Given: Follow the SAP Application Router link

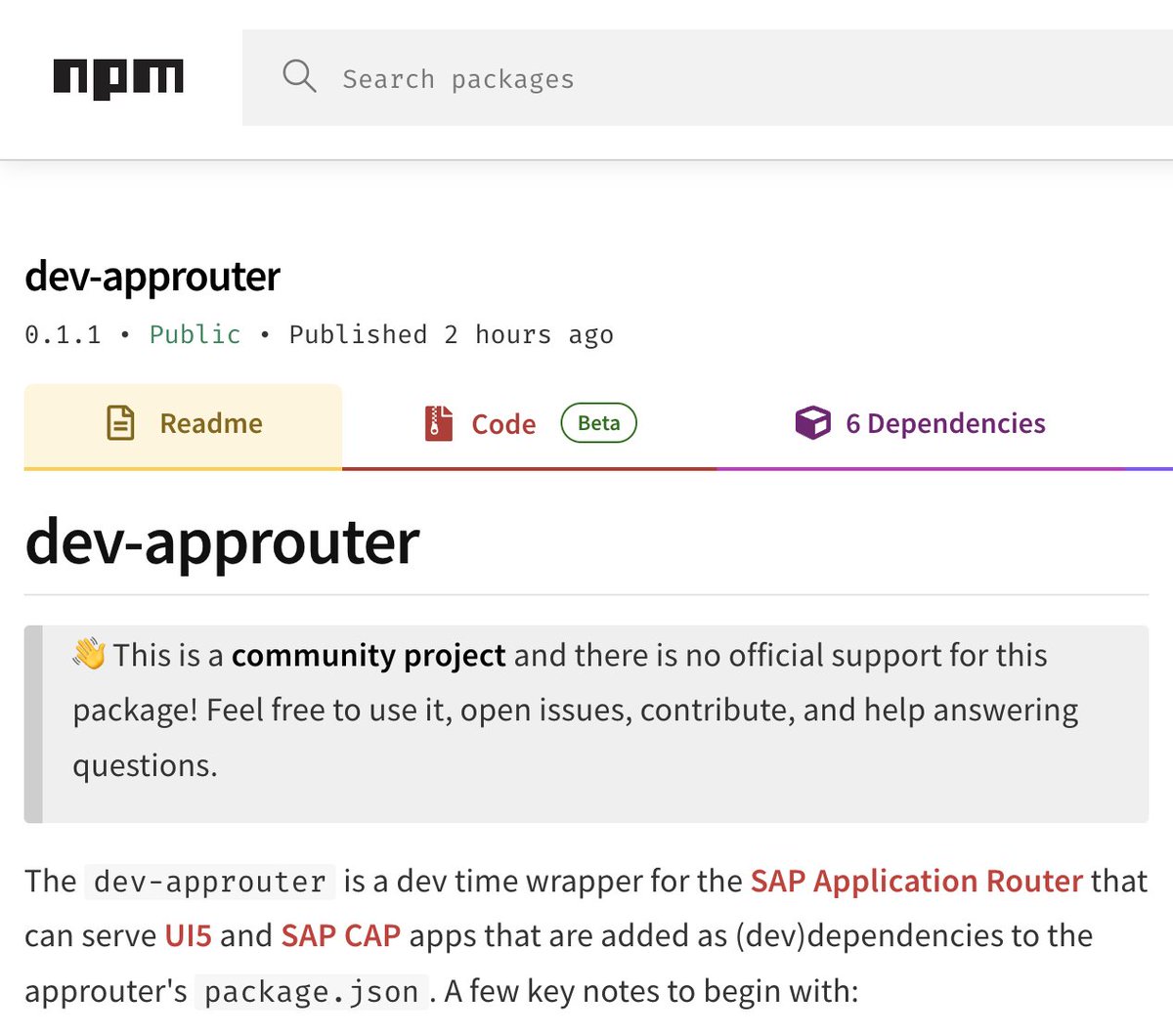Looking at the screenshot, I should coord(916,881).
